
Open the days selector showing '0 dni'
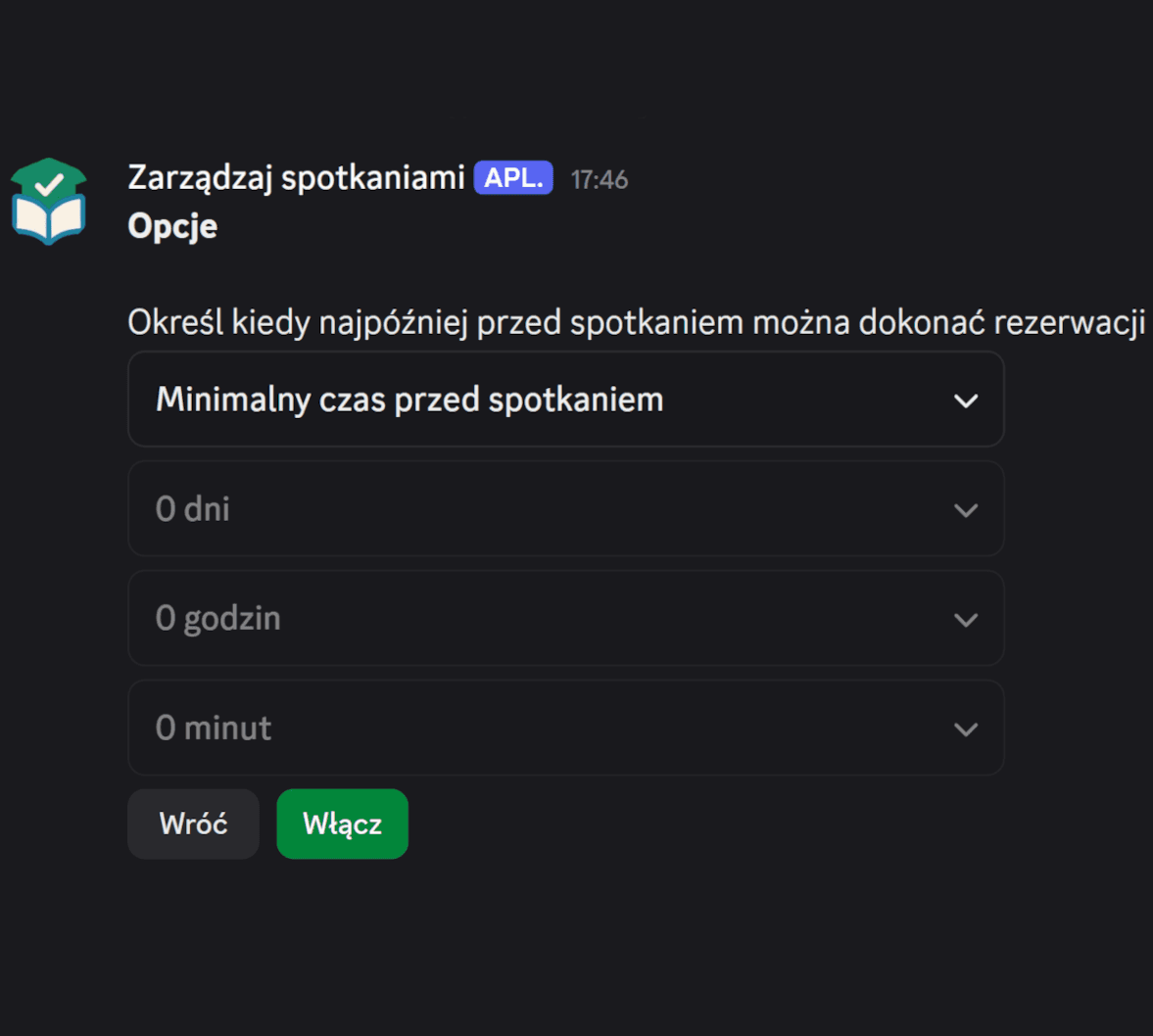pos(566,509)
